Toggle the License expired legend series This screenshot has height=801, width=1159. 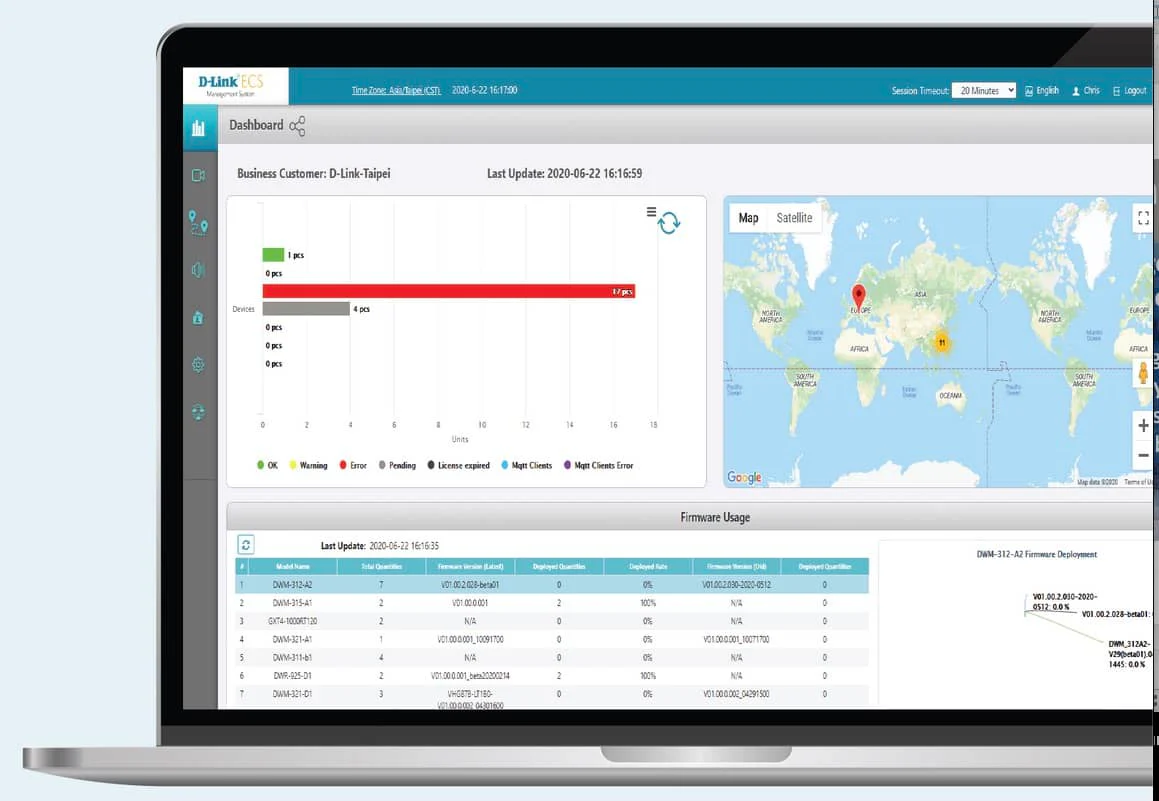click(459, 466)
